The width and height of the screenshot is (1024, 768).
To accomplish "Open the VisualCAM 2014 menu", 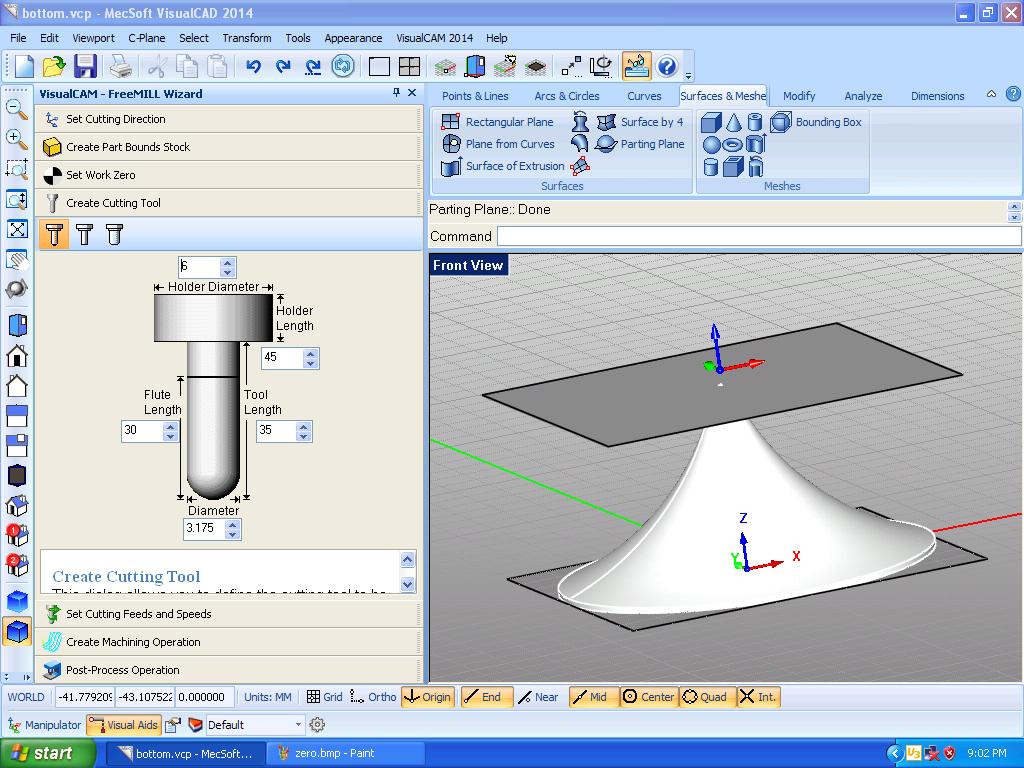I will point(434,38).
